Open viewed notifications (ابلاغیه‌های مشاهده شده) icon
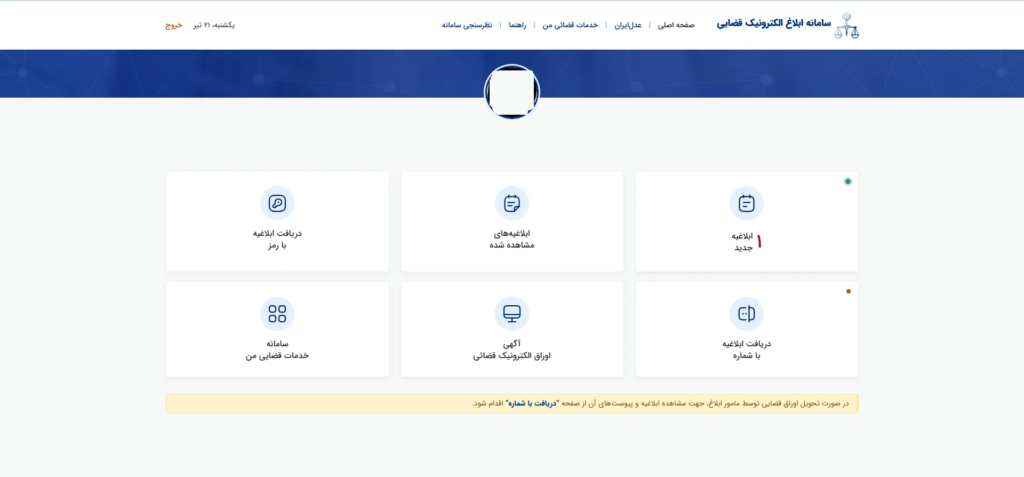This screenshot has width=1024, height=477. coord(512,203)
